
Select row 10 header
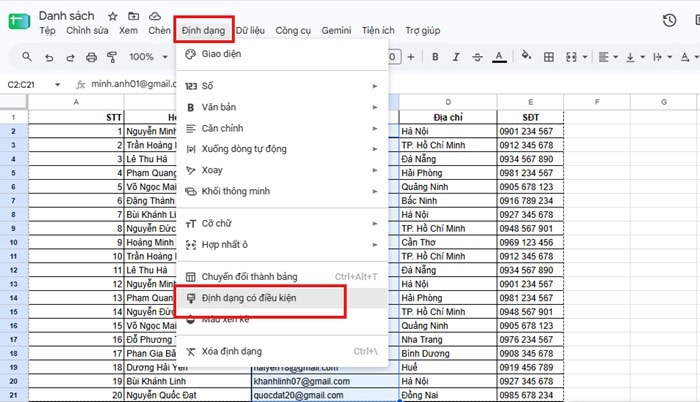pos(13,243)
